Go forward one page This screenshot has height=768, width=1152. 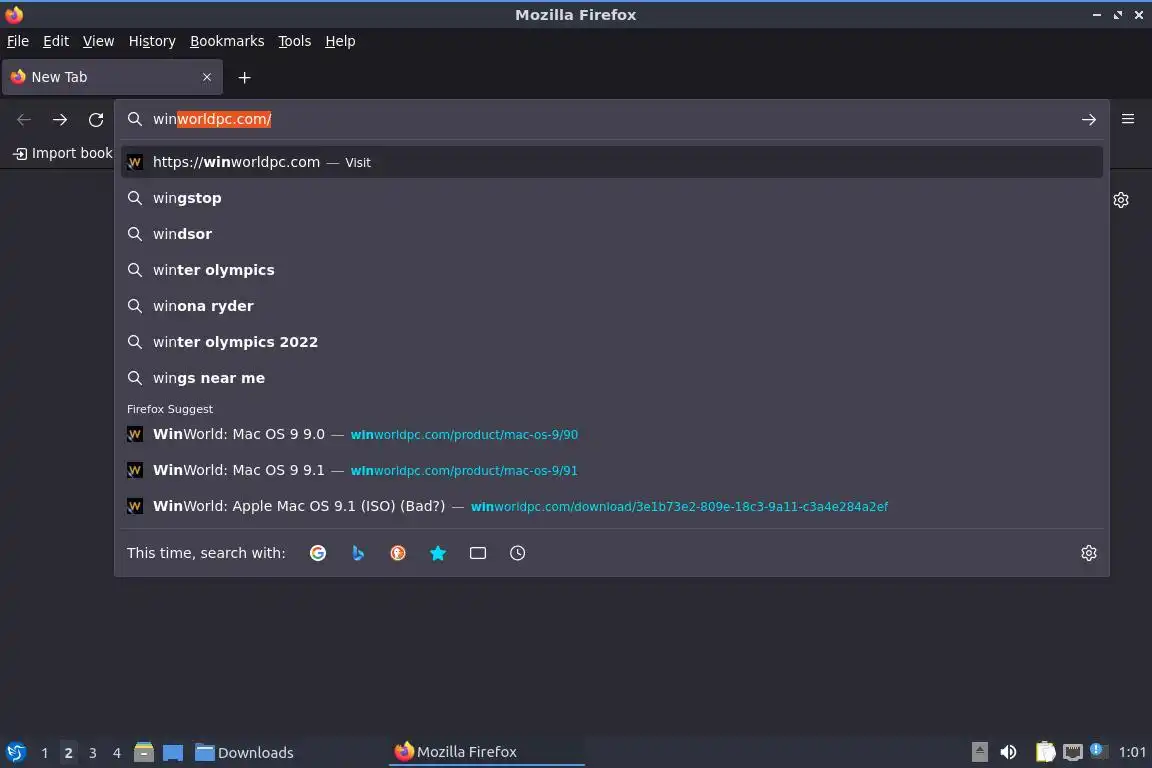60,119
